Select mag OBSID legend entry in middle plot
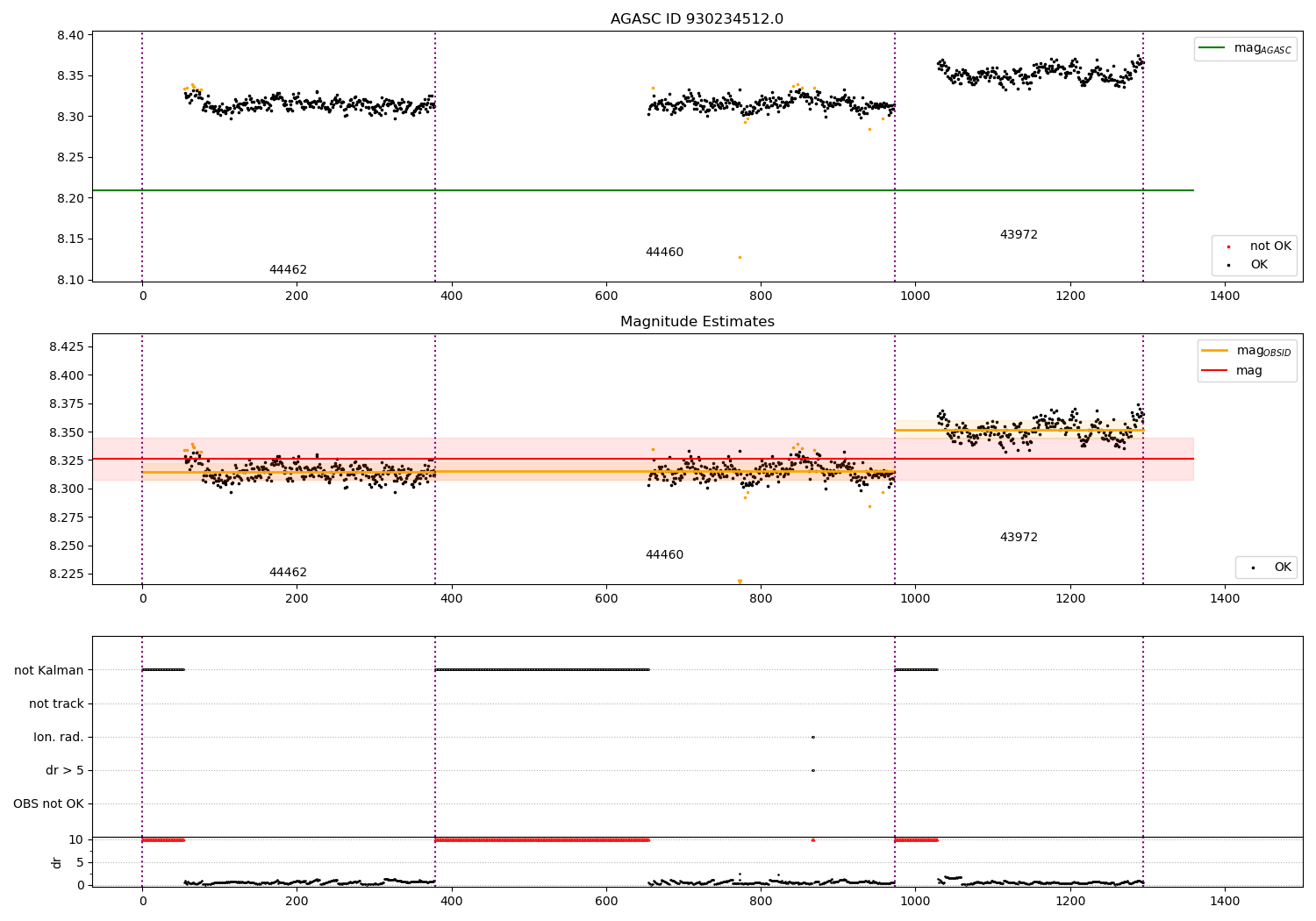The width and height of the screenshot is (1316, 921). tap(1247, 351)
